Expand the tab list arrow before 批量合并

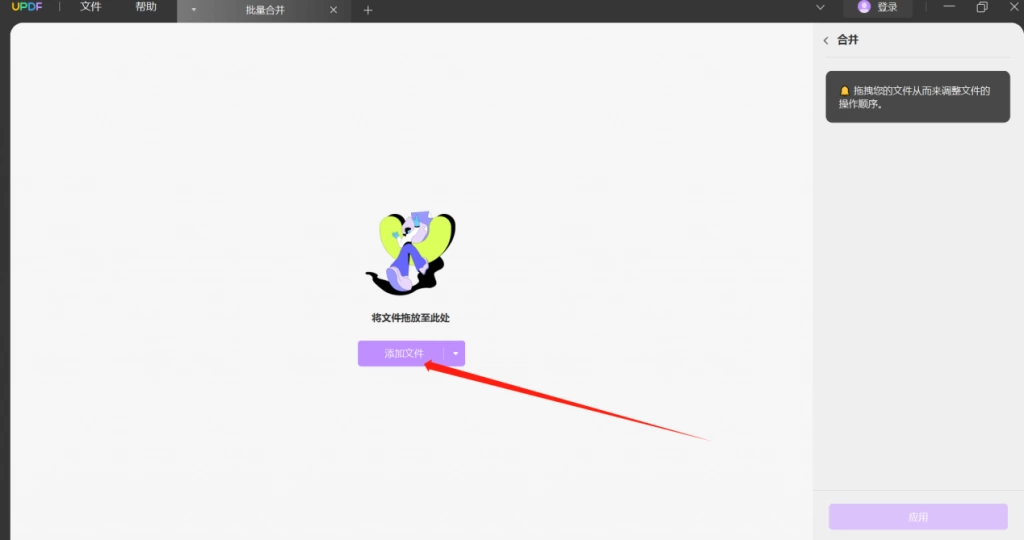[194, 10]
